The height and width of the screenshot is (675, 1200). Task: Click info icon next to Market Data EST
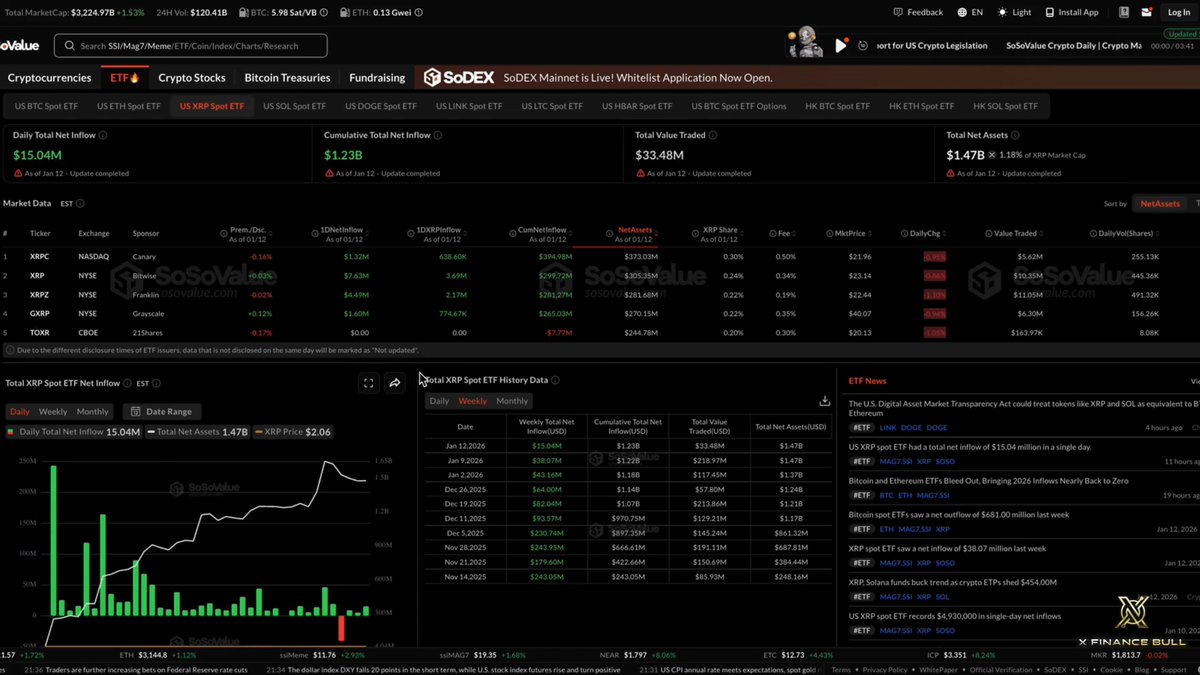click(82, 203)
